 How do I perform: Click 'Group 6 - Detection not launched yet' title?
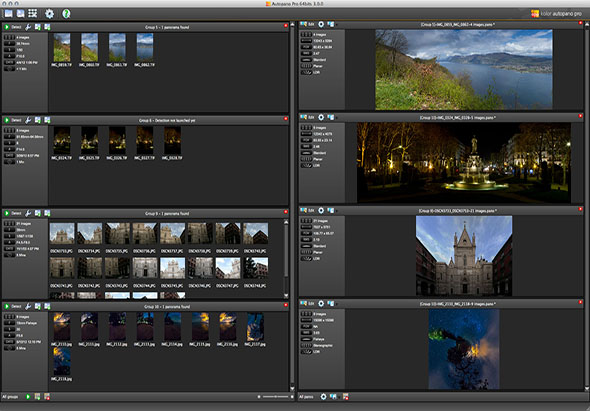pos(167,120)
